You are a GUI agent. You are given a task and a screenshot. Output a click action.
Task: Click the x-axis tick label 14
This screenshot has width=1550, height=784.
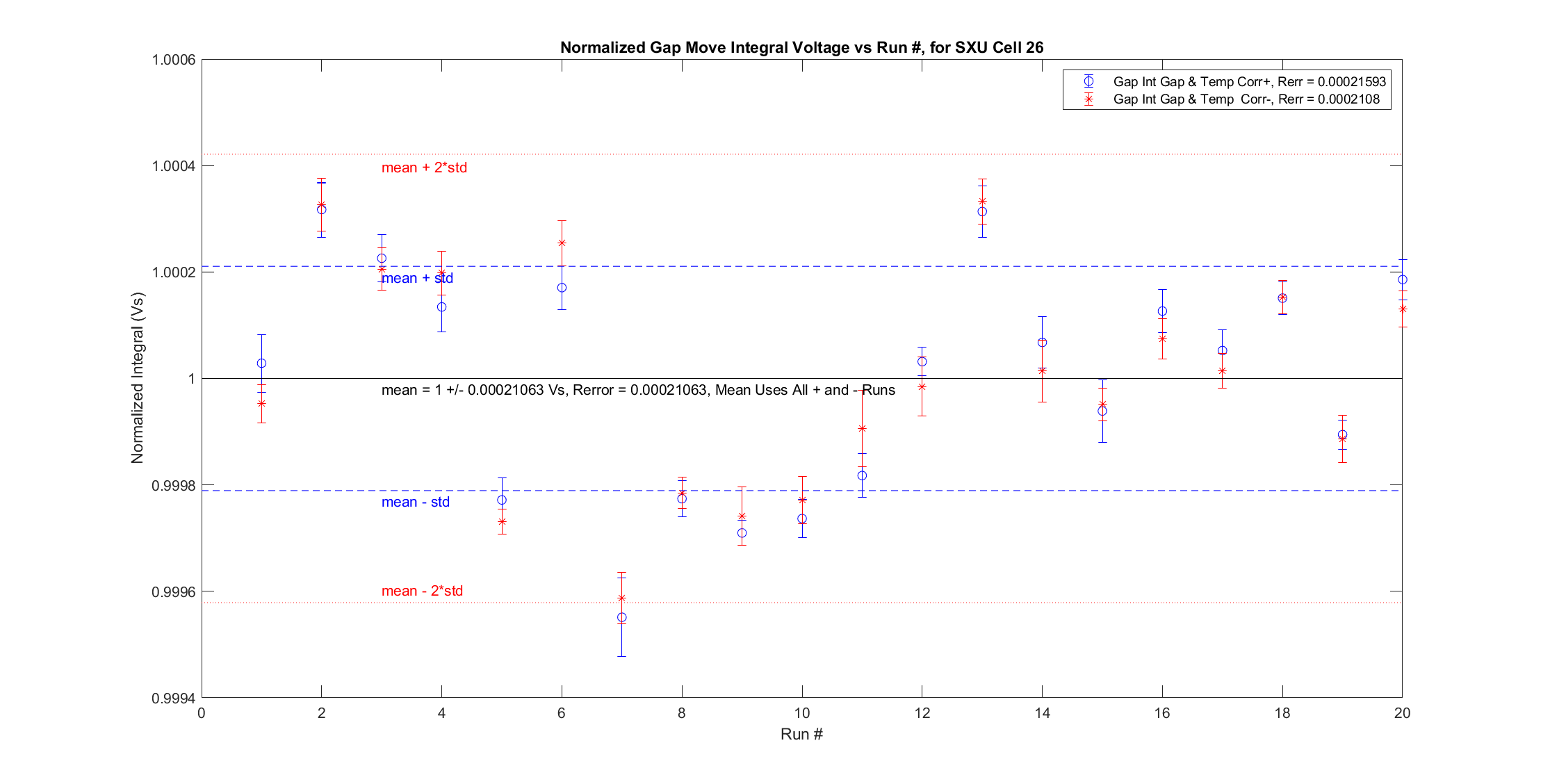(1042, 713)
